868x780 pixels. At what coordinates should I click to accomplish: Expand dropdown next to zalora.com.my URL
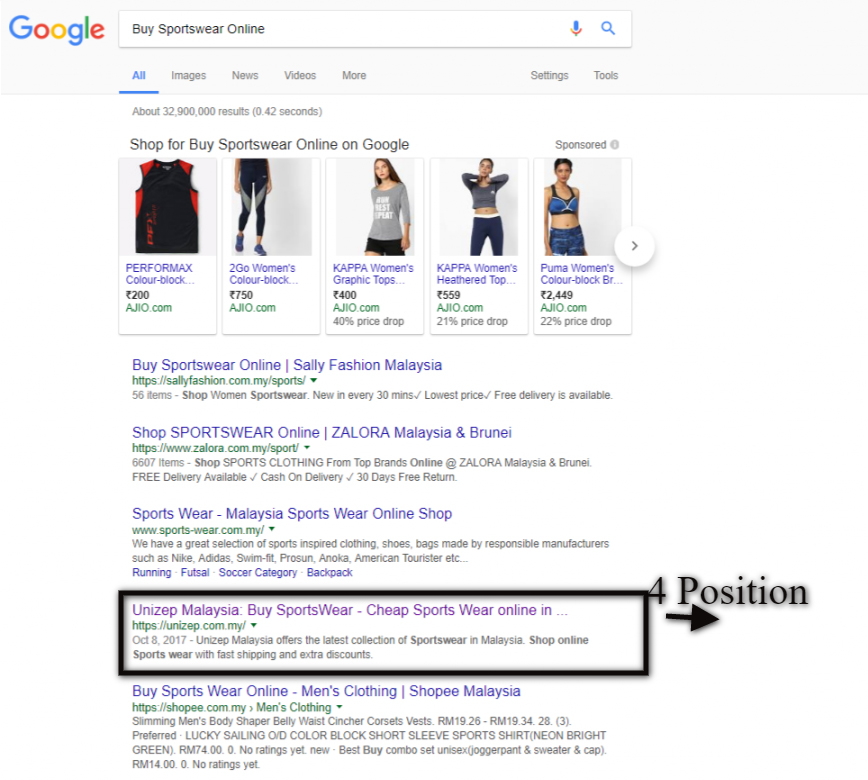(x=307, y=448)
